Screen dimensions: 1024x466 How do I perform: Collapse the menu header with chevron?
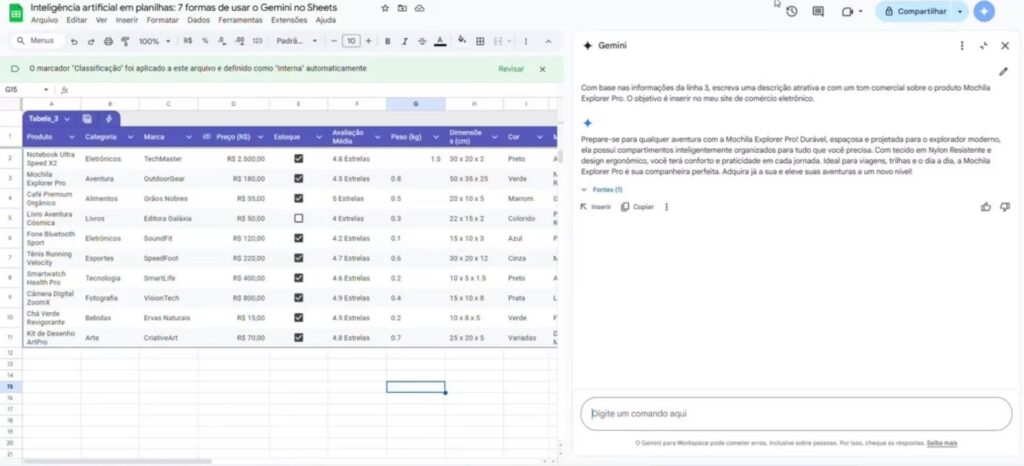(x=549, y=41)
